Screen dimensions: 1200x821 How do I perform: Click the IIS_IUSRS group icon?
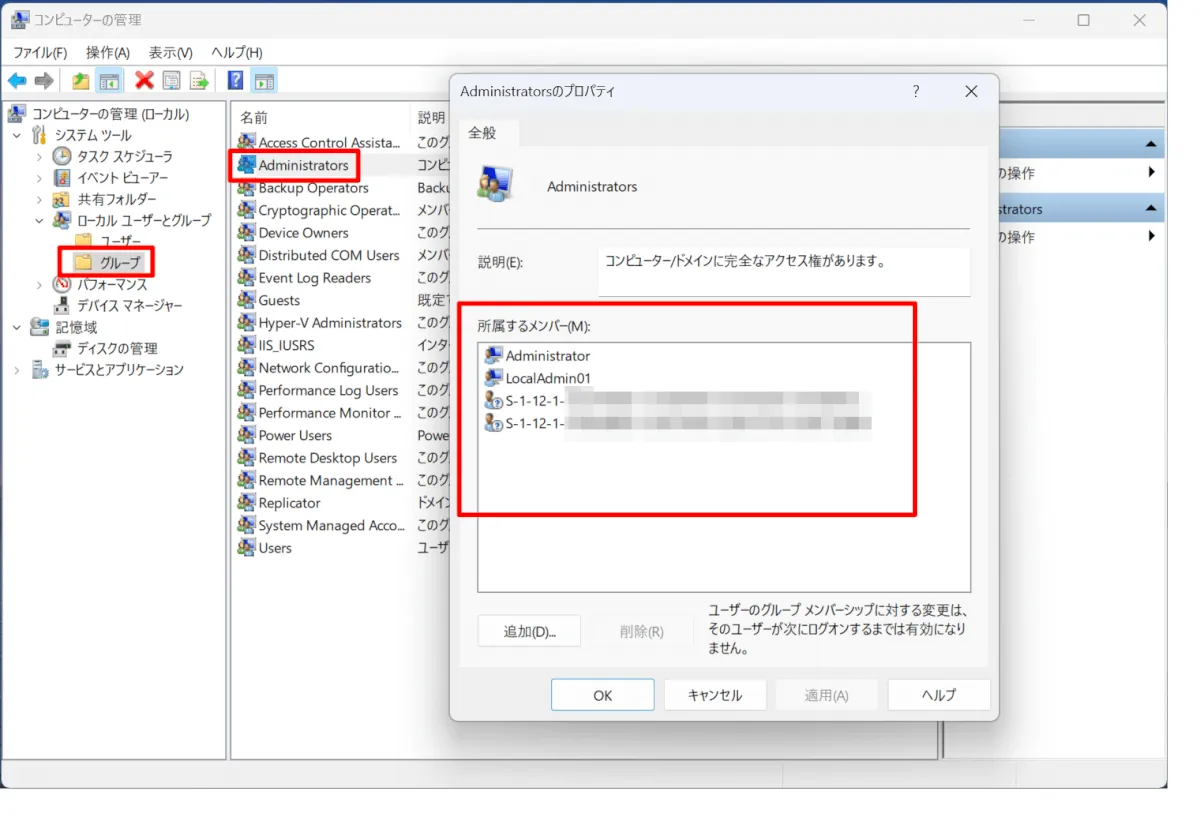point(246,345)
